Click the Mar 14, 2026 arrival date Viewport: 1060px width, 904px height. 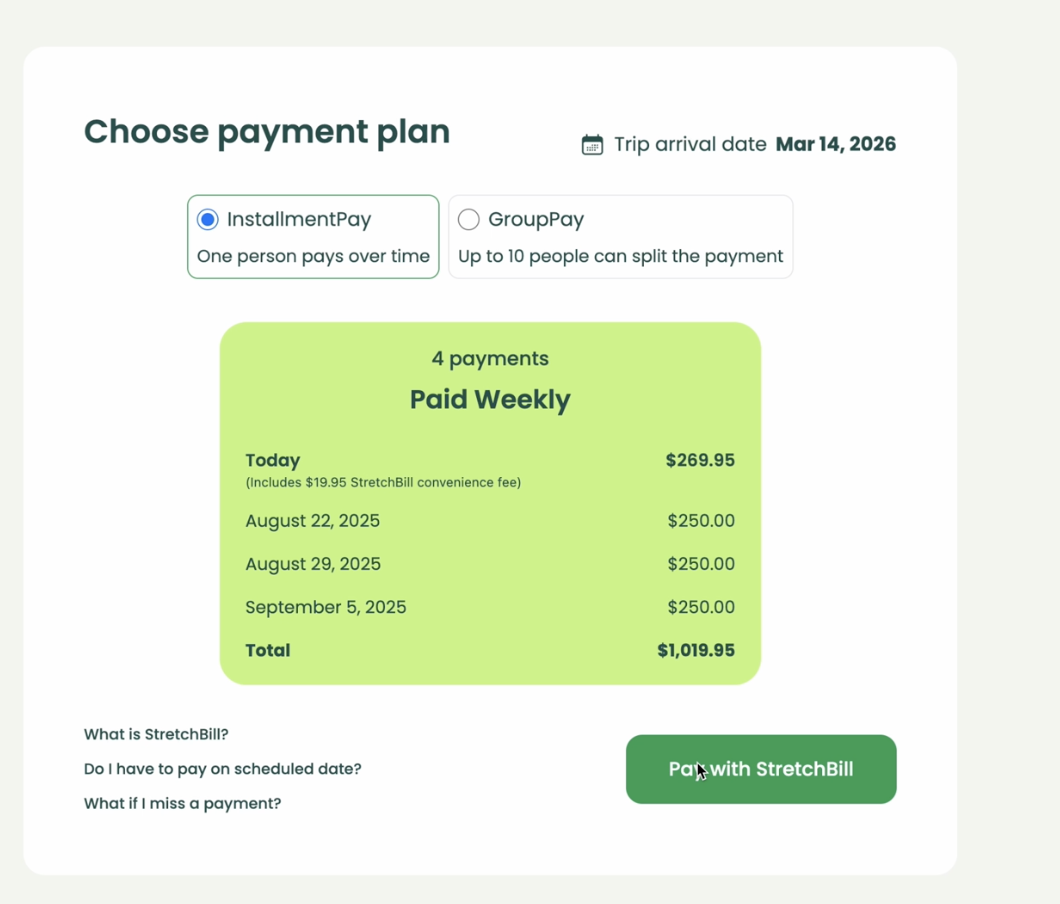[x=835, y=144]
